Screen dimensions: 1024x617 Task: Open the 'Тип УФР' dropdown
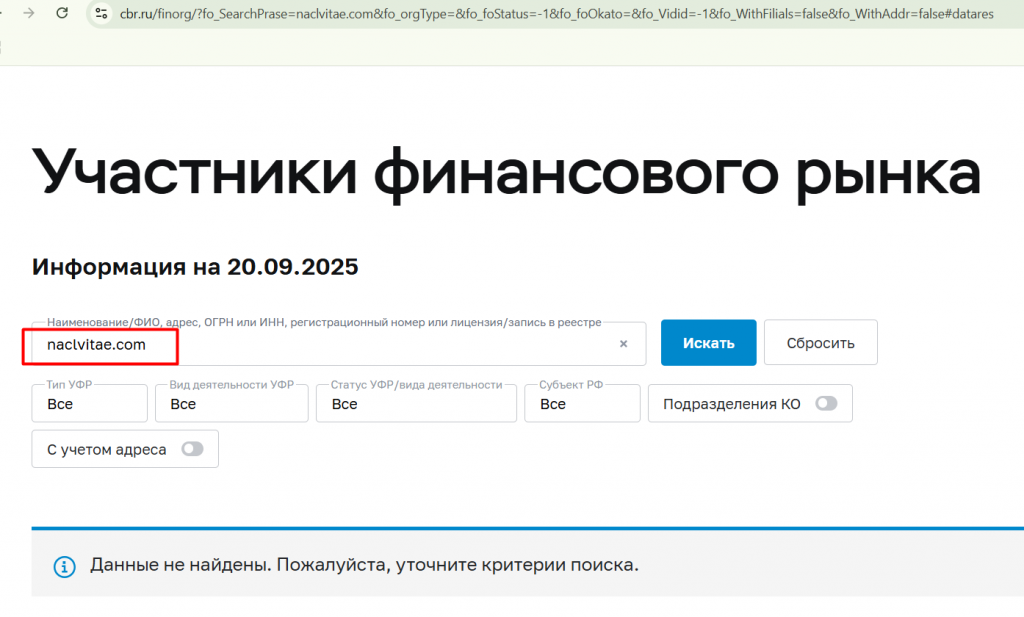tap(90, 404)
